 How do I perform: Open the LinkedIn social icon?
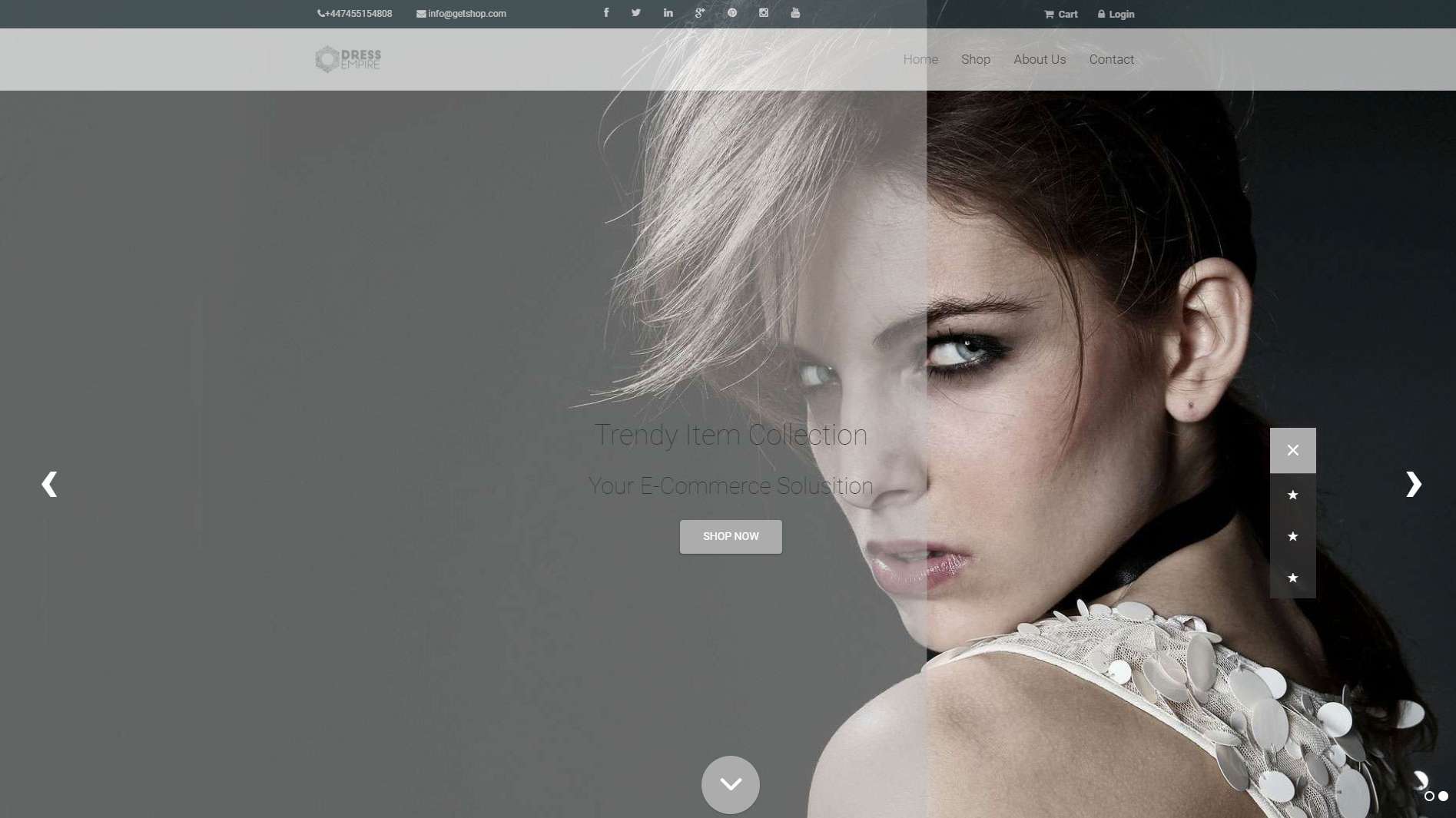pyautogui.click(x=668, y=13)
